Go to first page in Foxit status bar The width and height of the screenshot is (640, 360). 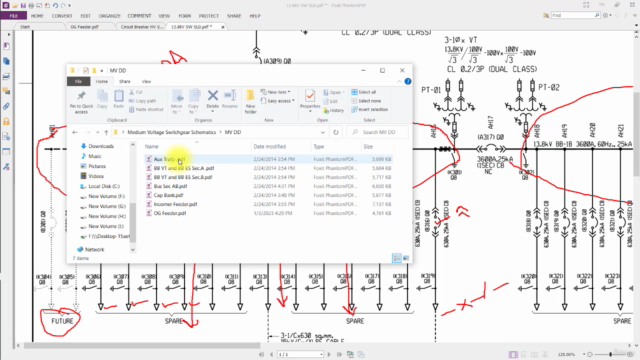[261, 354]
